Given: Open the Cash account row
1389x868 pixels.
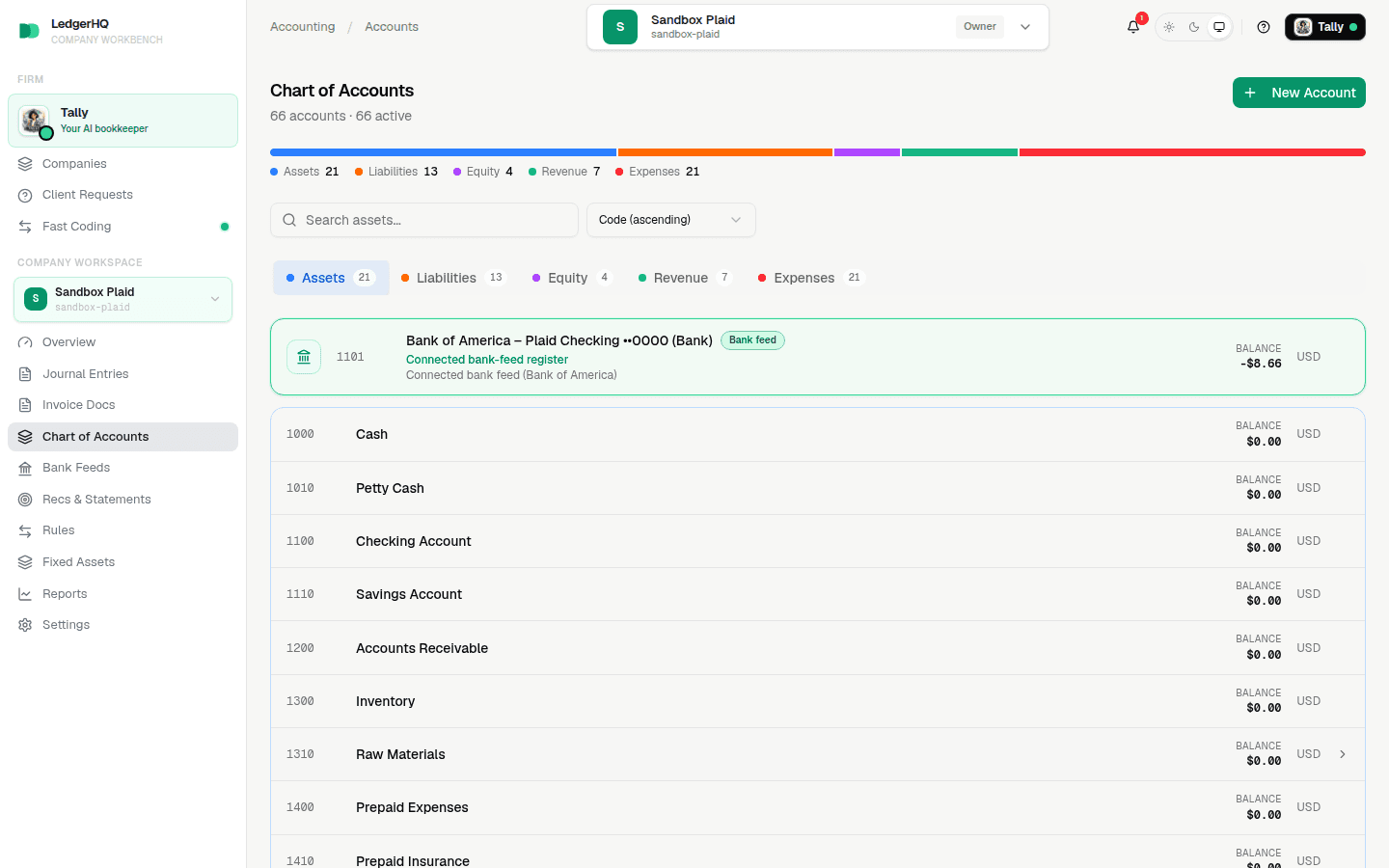Looking at the screenshot, I should coord(818,435).
